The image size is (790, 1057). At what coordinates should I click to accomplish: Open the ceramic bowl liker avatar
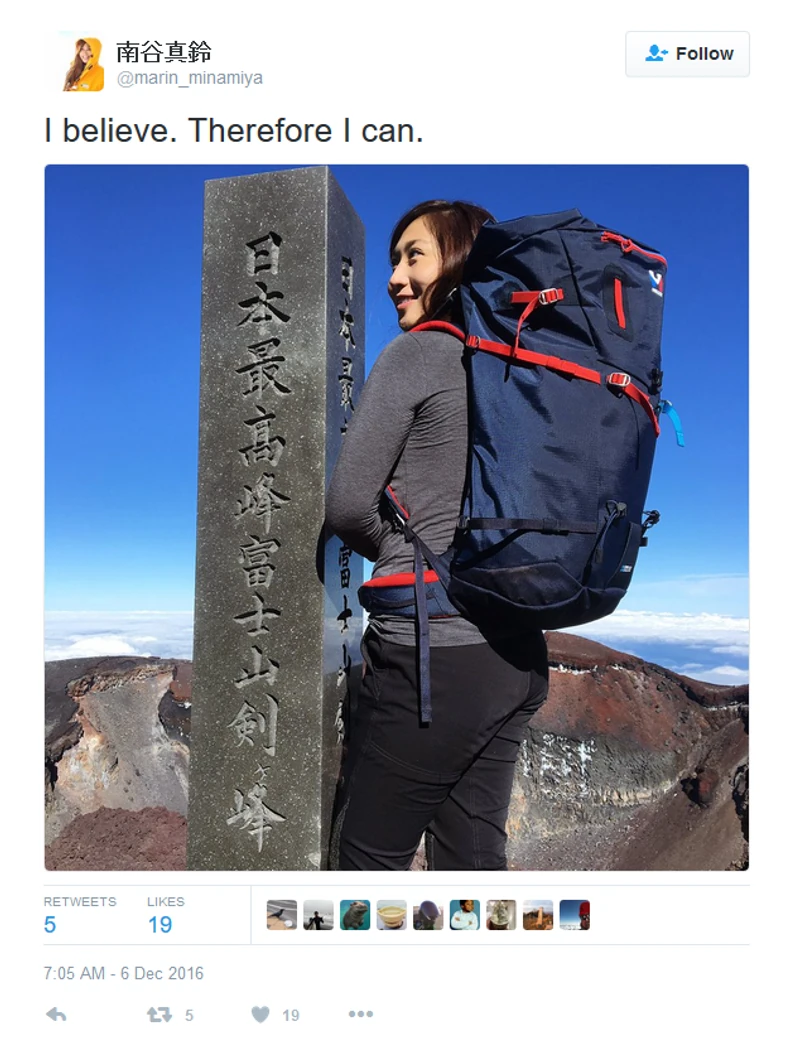[x=392, y=915]
